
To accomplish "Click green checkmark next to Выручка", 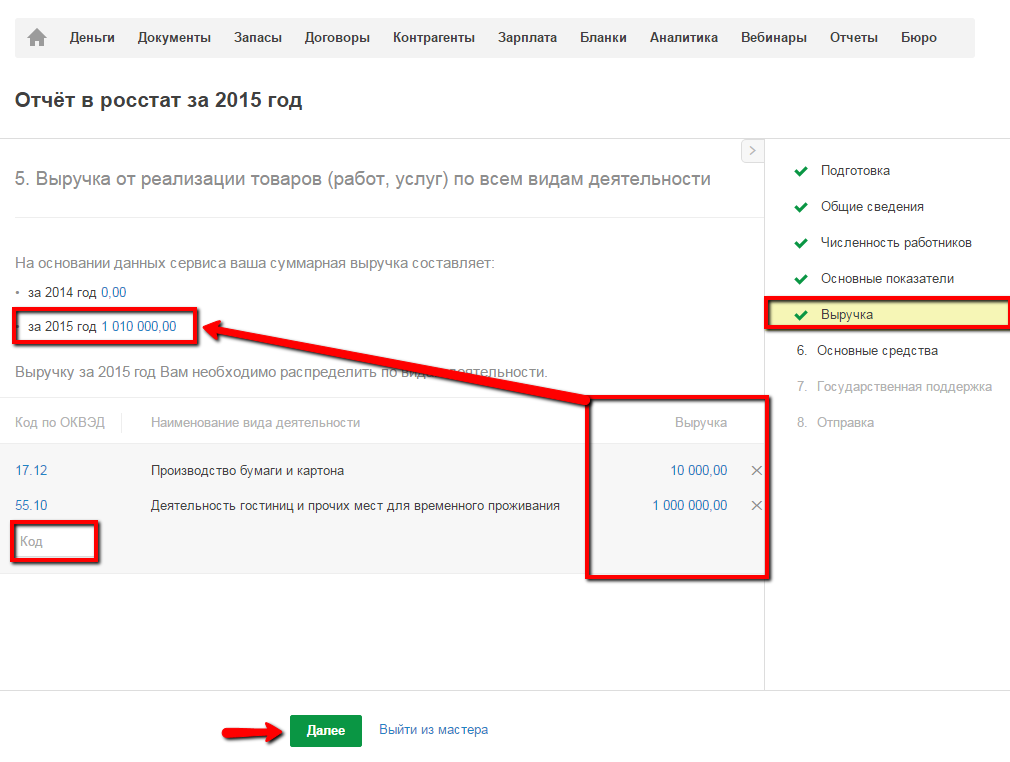I will point(801,316).
